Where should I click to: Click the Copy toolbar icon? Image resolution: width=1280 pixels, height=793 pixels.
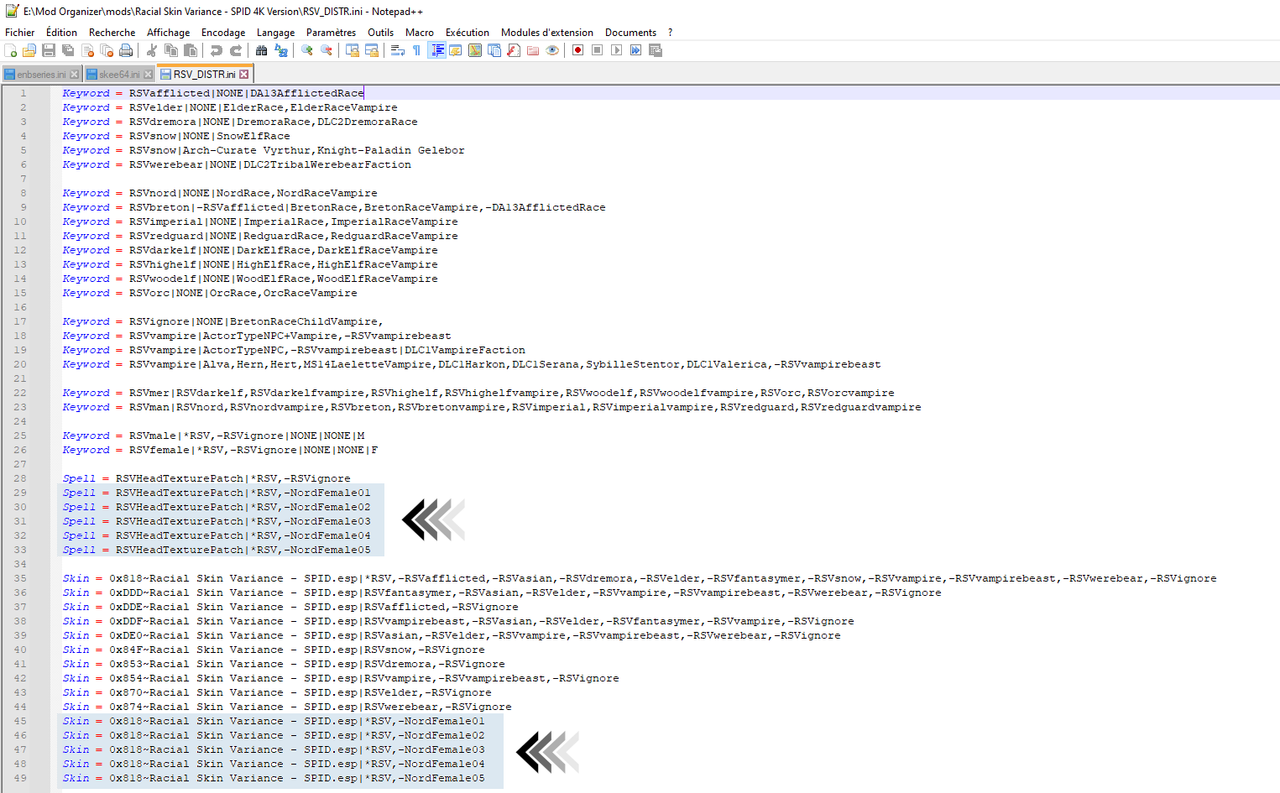click(171, 50)
